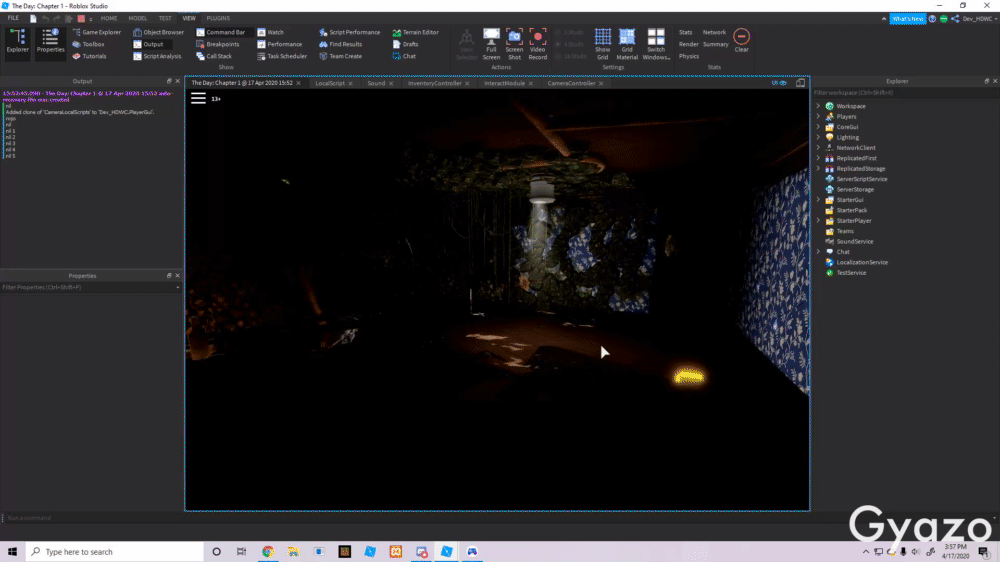The image size is (1000, 562).
Task: Open the InventoryController script tab
Action: [x=434, y=84]
